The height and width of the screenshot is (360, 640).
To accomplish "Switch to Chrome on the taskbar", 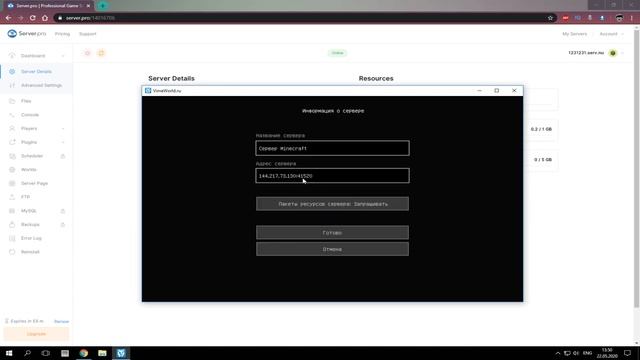I will (x=84, y=353).
